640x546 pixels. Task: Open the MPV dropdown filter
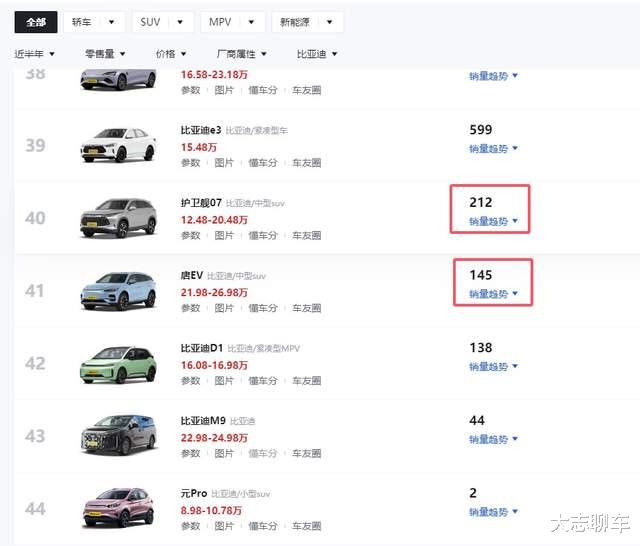232,22
